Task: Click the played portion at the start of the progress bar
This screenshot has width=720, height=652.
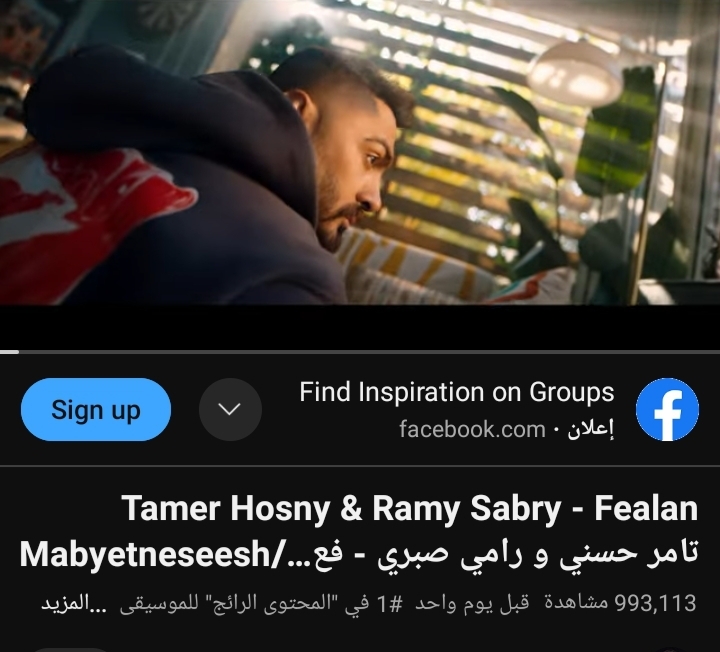Action: click(9, 352)
